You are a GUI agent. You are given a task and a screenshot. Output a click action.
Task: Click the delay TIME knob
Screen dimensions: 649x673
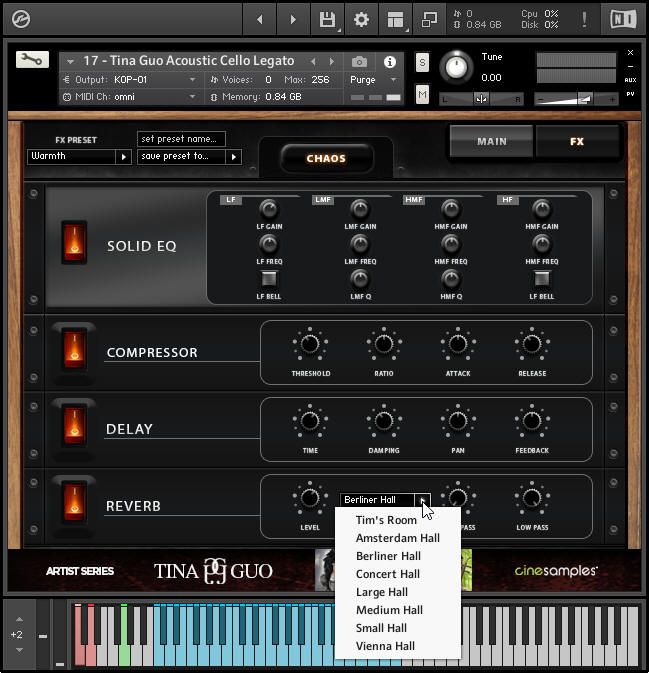310,421
